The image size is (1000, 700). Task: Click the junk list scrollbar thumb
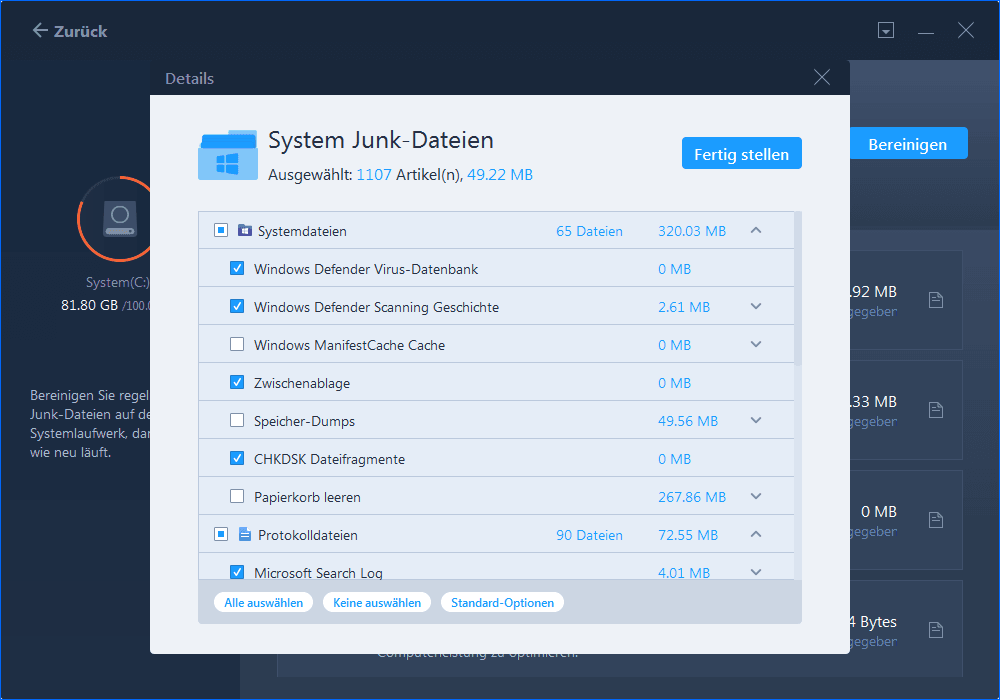pos(798,289)
